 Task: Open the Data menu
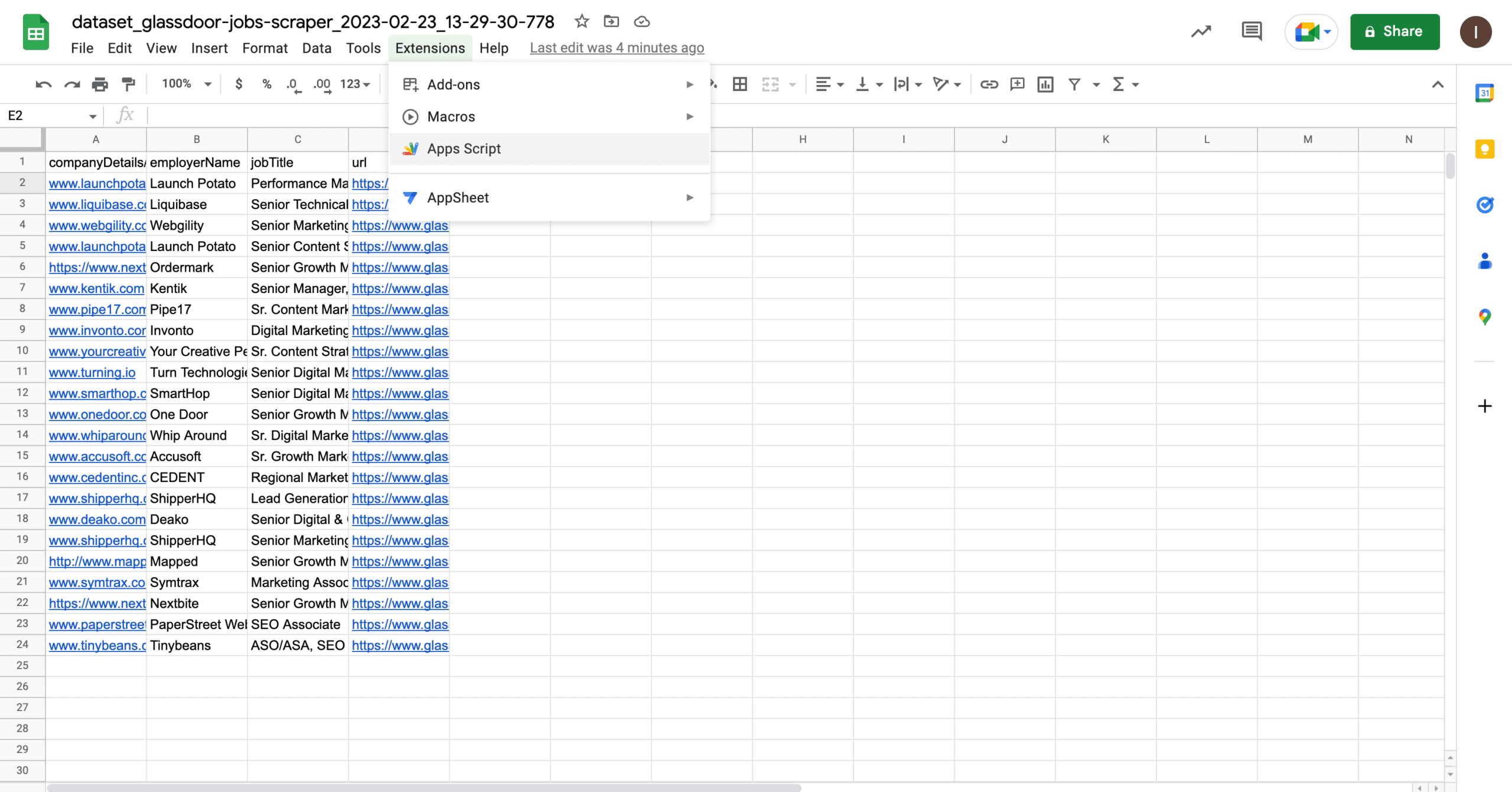(x=317, y=48)
